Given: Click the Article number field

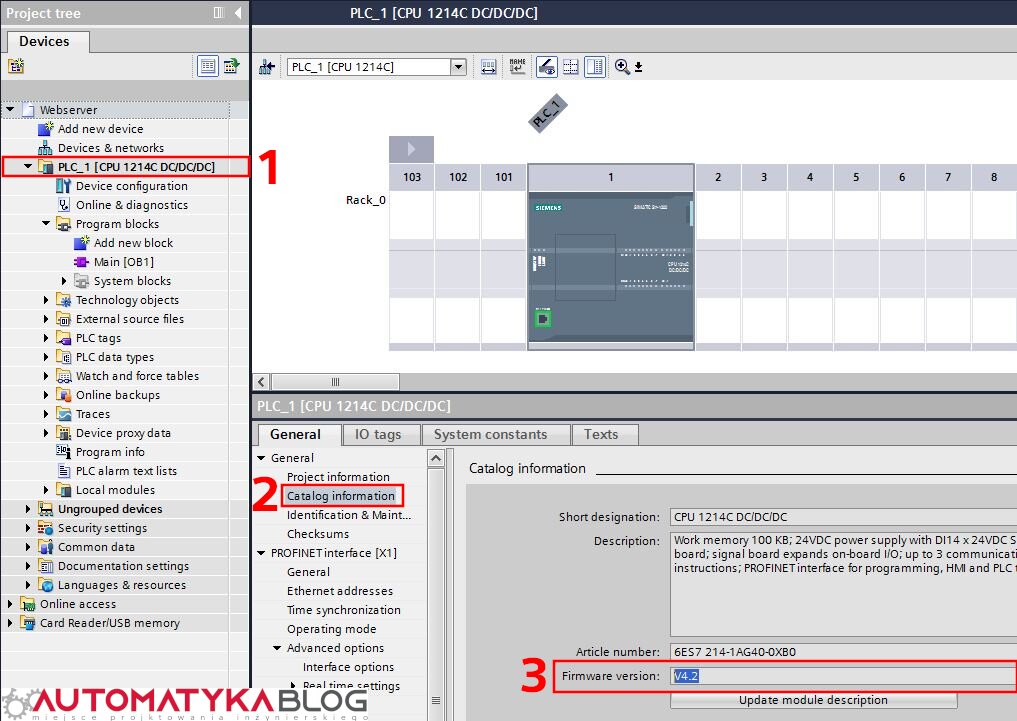Looking at the screenshot, I should (843, 652).
